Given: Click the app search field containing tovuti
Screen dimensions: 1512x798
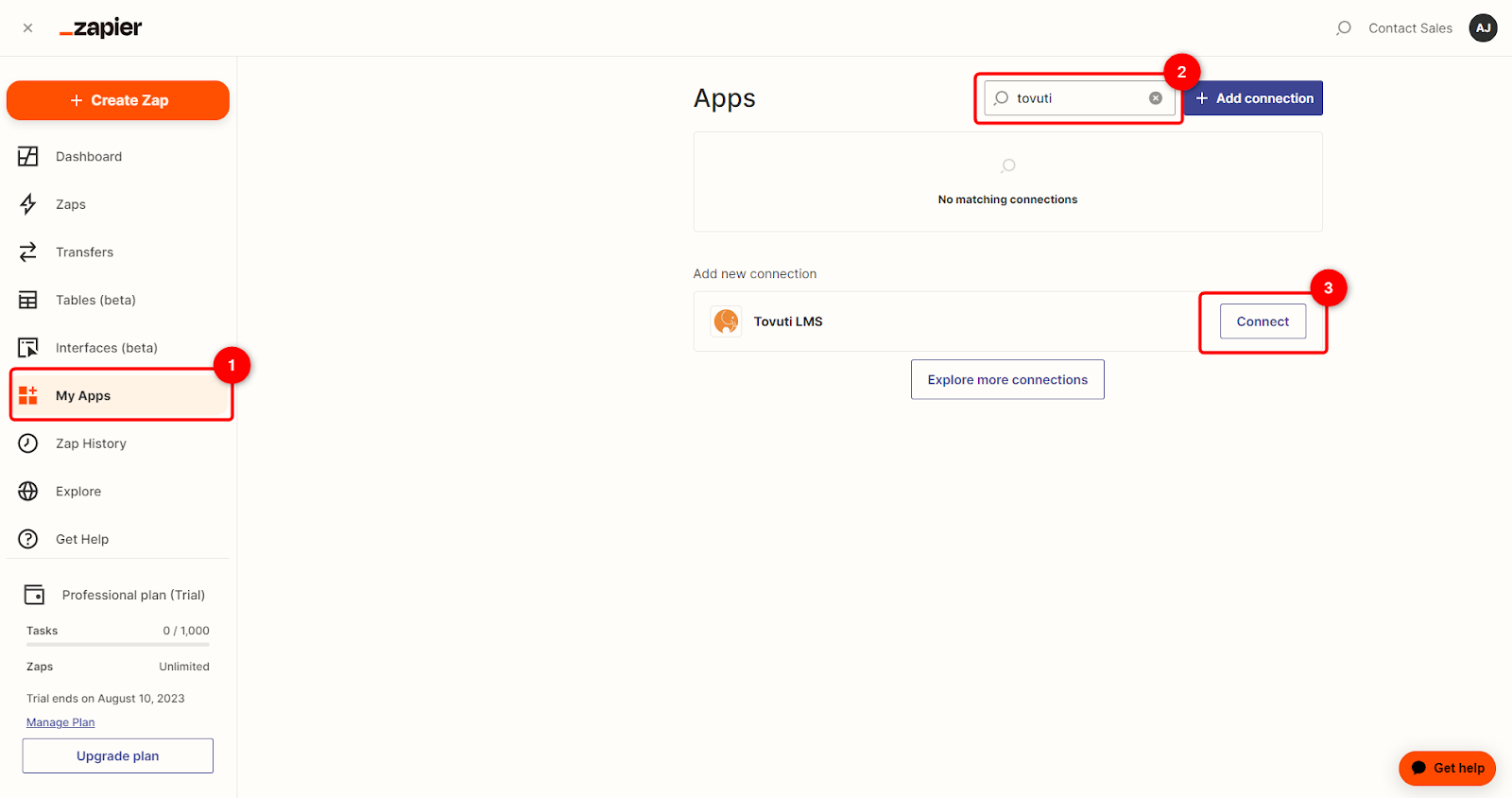Looking at the screenshot, I should [x=1079, y=98].
